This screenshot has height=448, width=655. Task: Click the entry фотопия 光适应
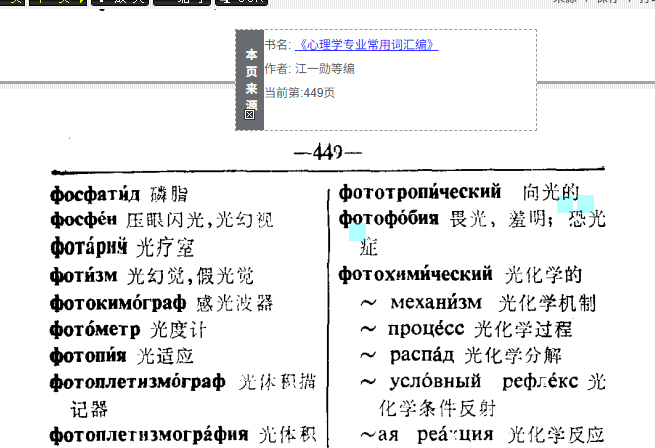122,356
